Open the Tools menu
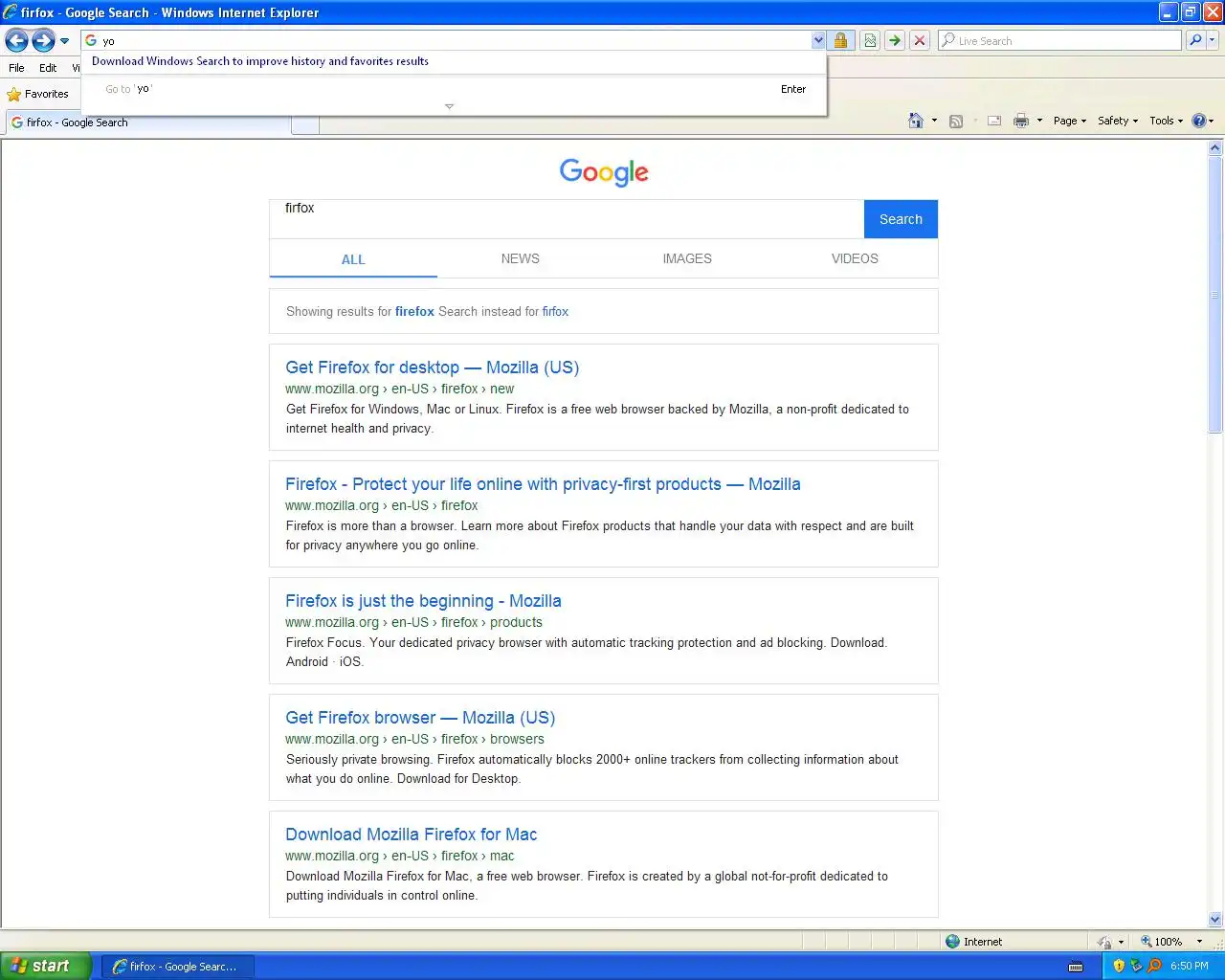1225x980 pixels. click(1167, 121)
